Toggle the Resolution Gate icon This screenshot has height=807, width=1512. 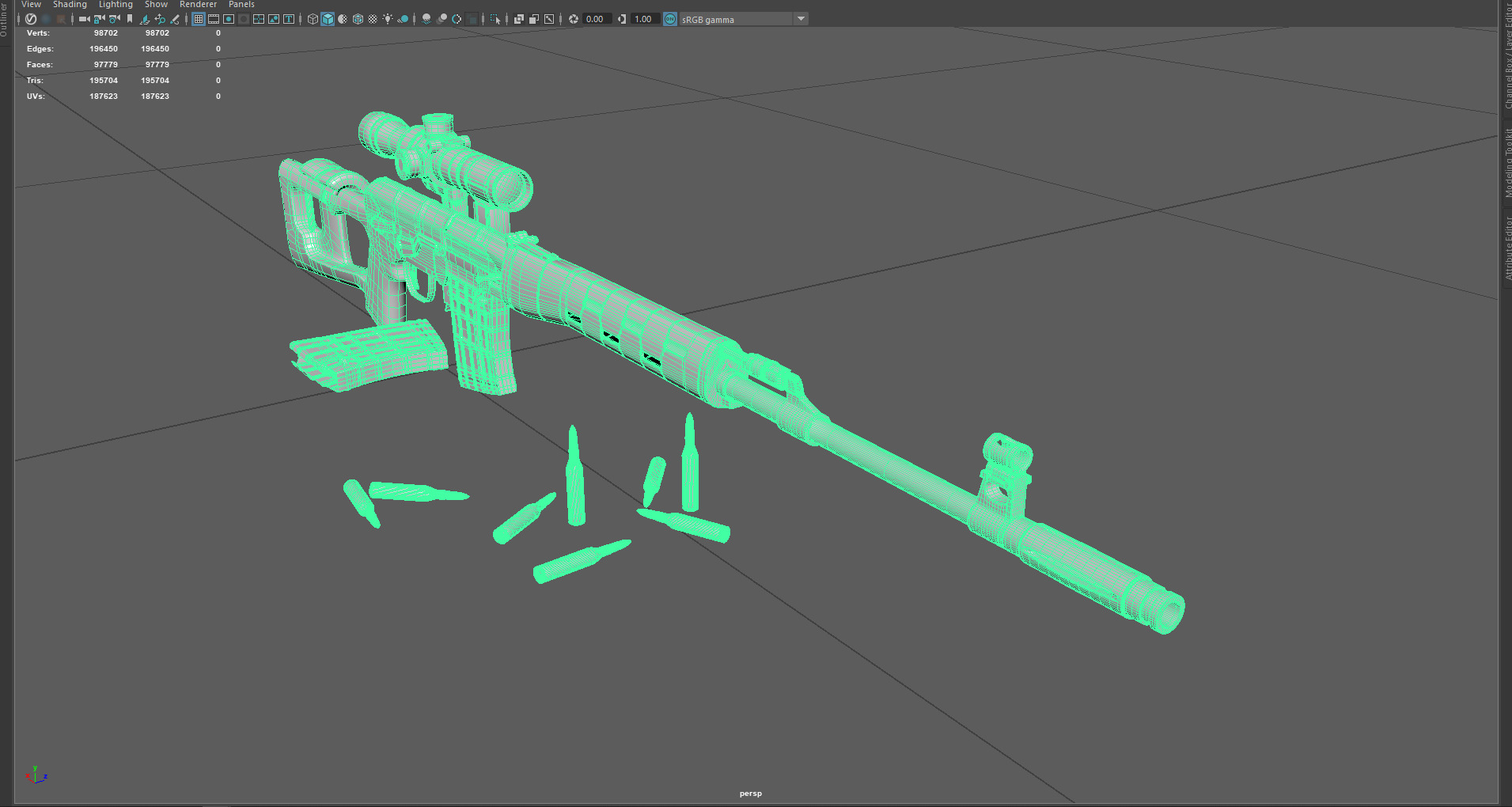[229, 19]
